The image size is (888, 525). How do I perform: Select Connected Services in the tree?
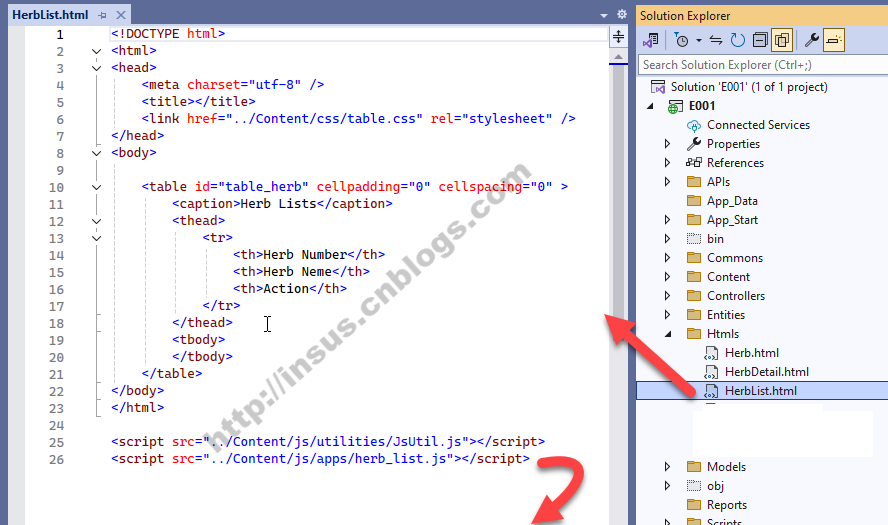pyautogui.click(x=758, y=125)
